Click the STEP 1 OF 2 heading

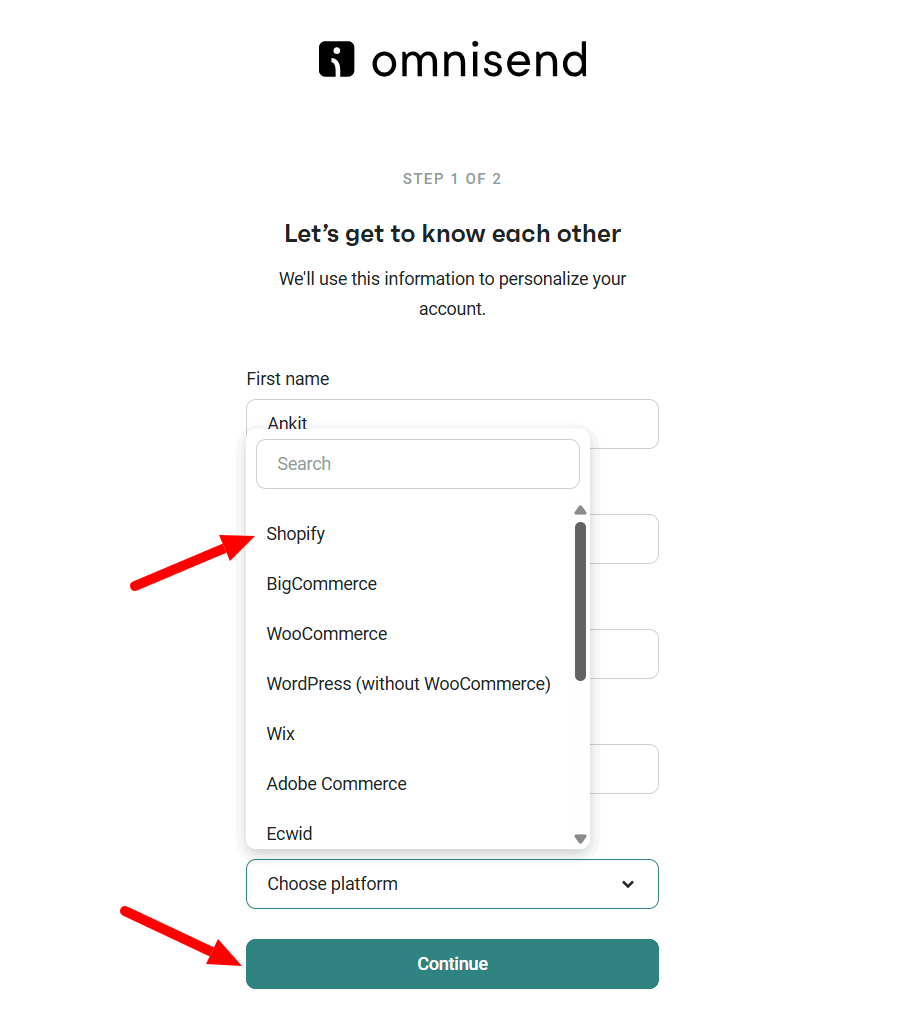coord(452,178)
